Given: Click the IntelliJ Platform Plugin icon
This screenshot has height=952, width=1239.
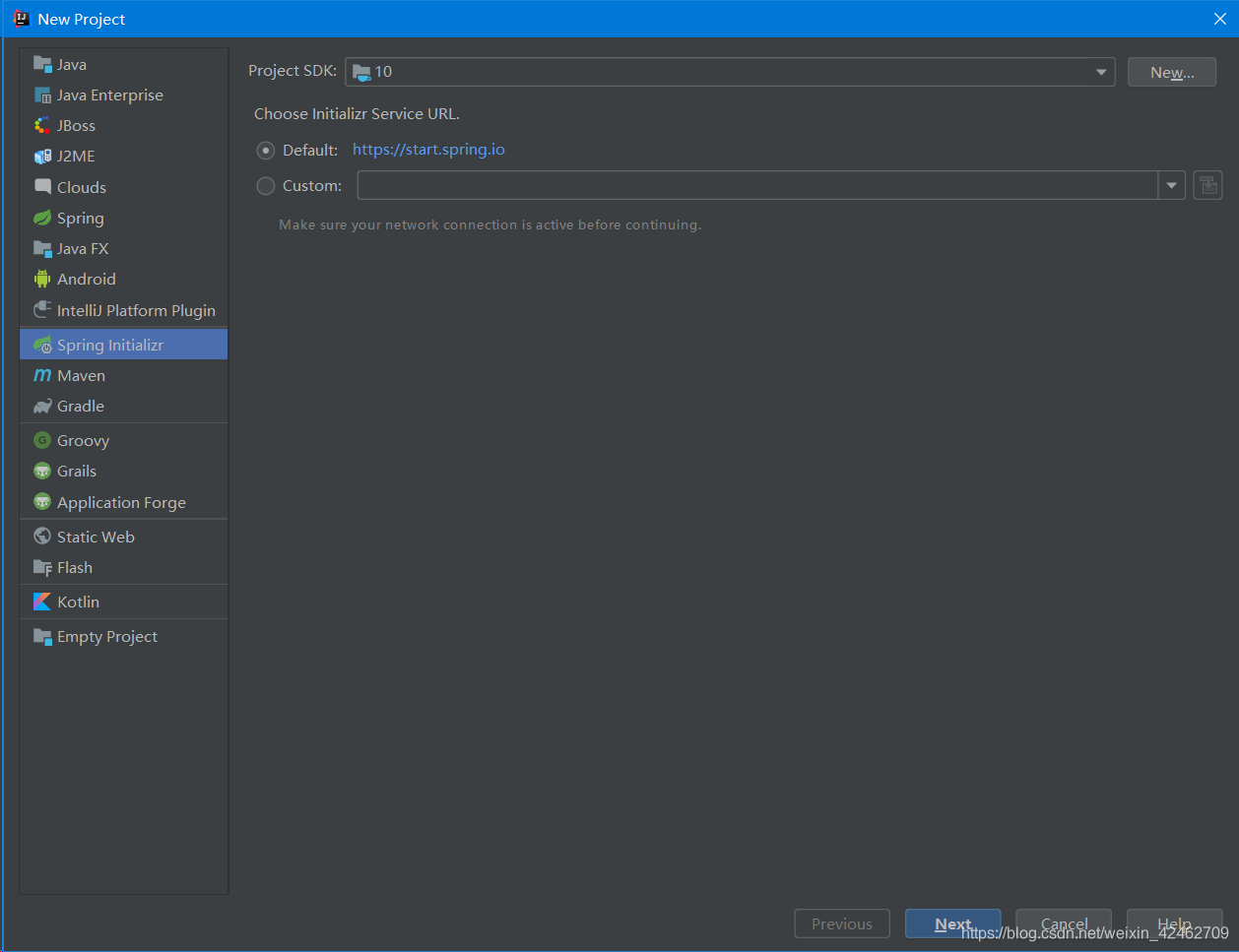Looking at the screenshot, I should click(42, 309).
